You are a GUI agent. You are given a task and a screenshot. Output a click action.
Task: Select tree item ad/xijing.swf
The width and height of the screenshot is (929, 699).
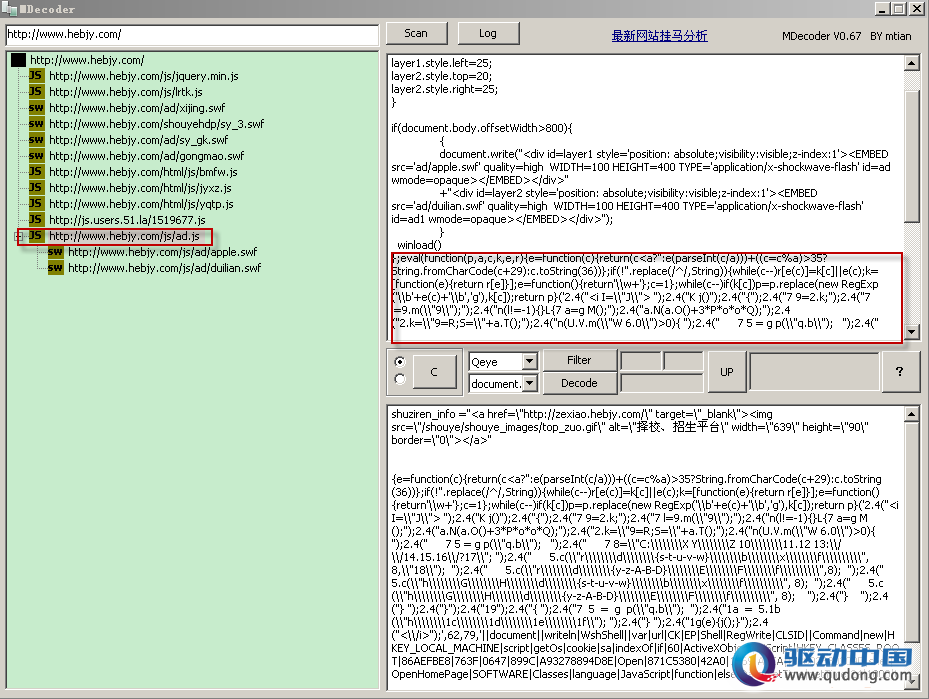[x=137, y=108]
